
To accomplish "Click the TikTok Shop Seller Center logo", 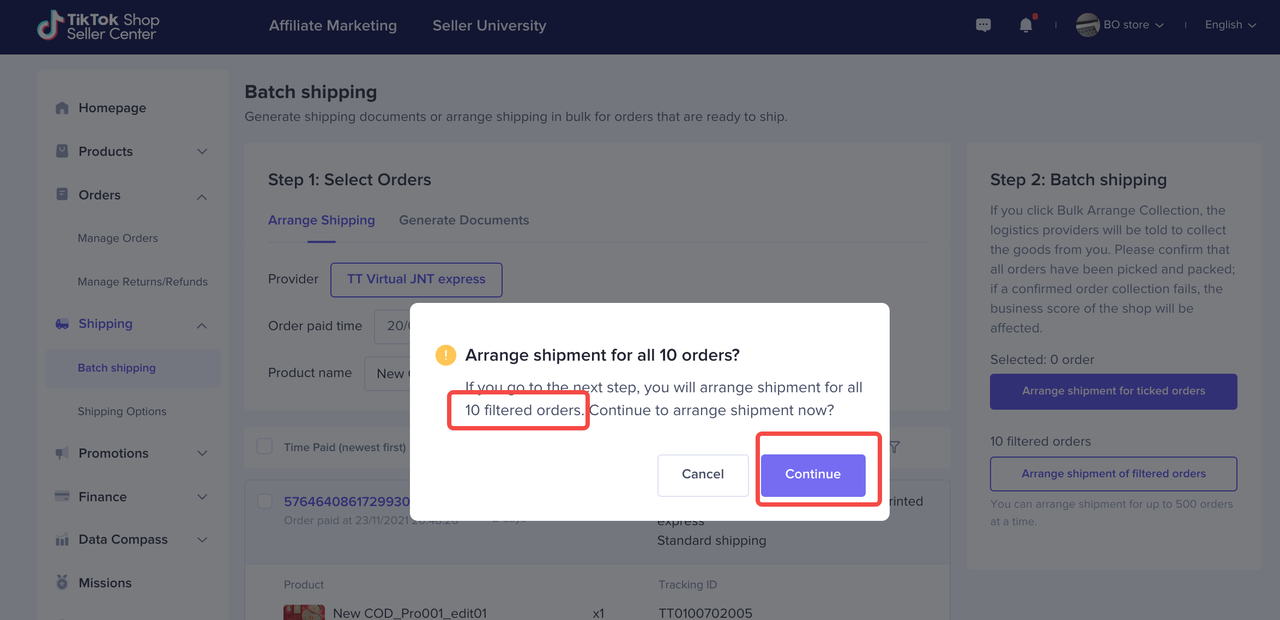I will coord(97,26).
